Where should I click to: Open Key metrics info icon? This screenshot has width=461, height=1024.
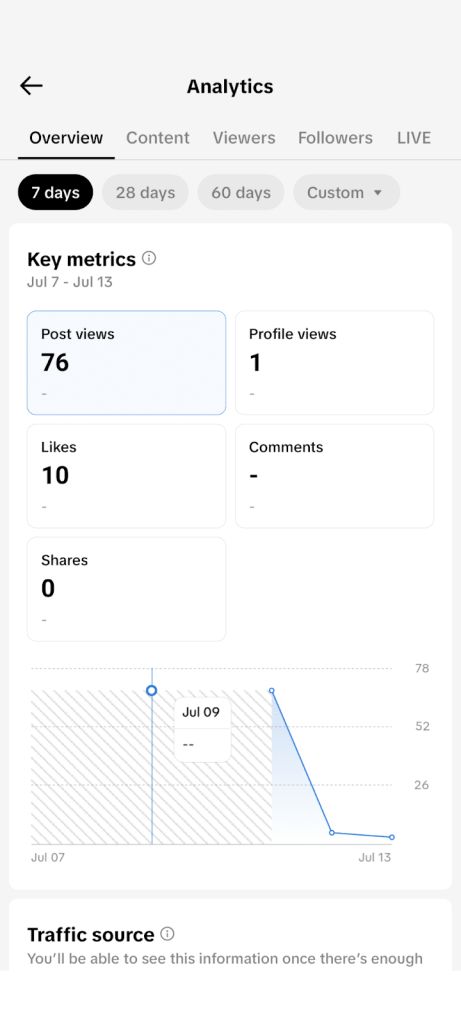click(149, 259)
